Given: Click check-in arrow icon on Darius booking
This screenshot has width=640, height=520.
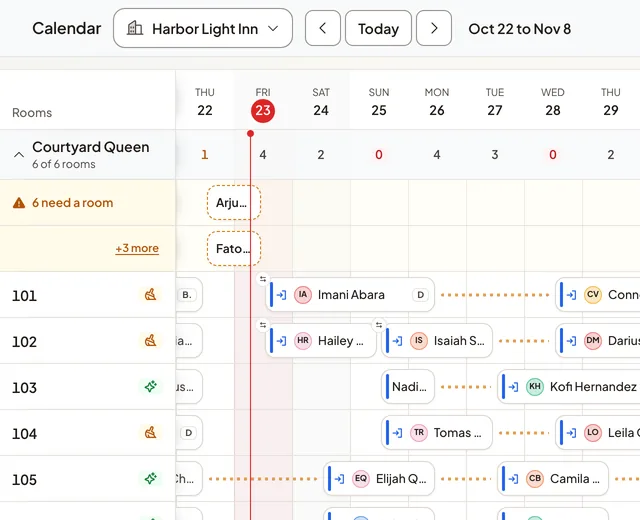Looking at the screenshot, I should pyautogui.click(x=571, y=341).
